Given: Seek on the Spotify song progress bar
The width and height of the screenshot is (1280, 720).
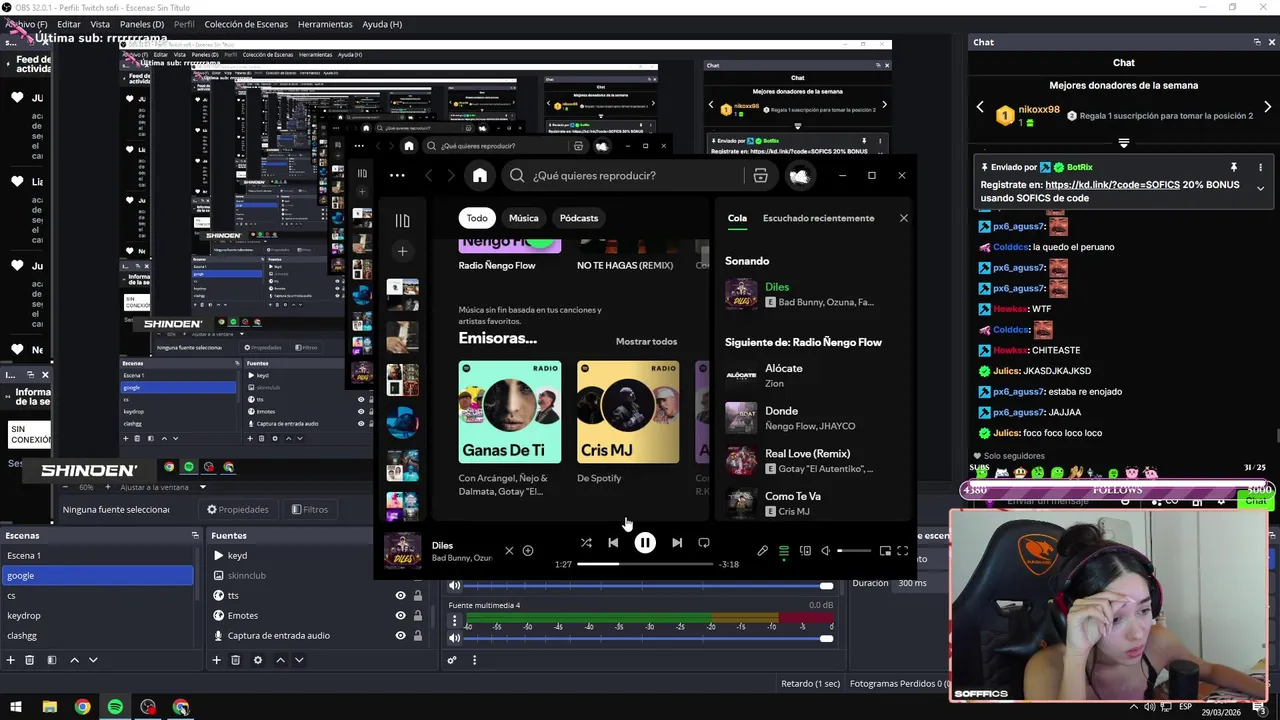Looking at the screenshot, I should coord(646,565).
